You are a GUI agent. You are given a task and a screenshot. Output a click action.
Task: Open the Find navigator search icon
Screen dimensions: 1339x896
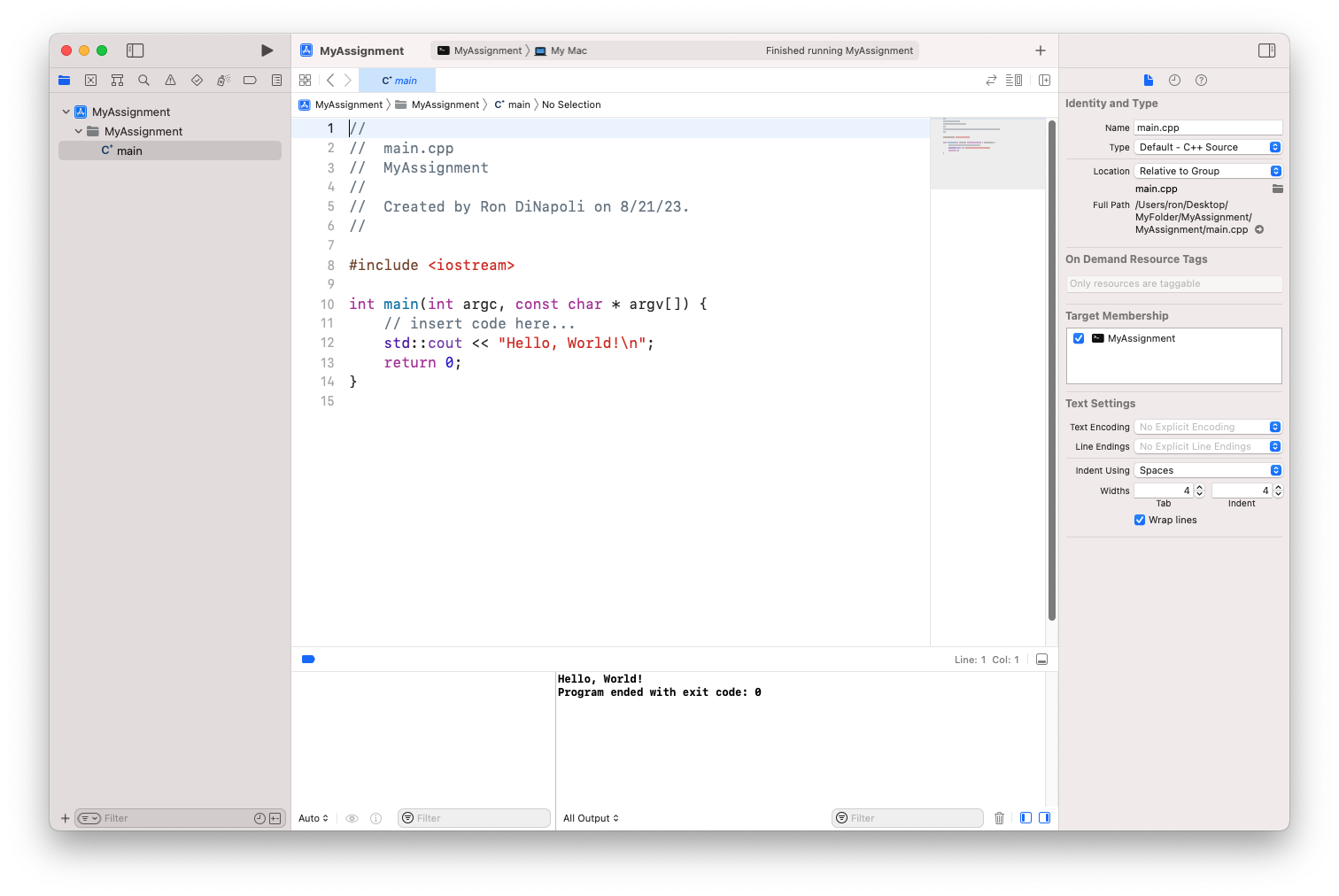143,81
